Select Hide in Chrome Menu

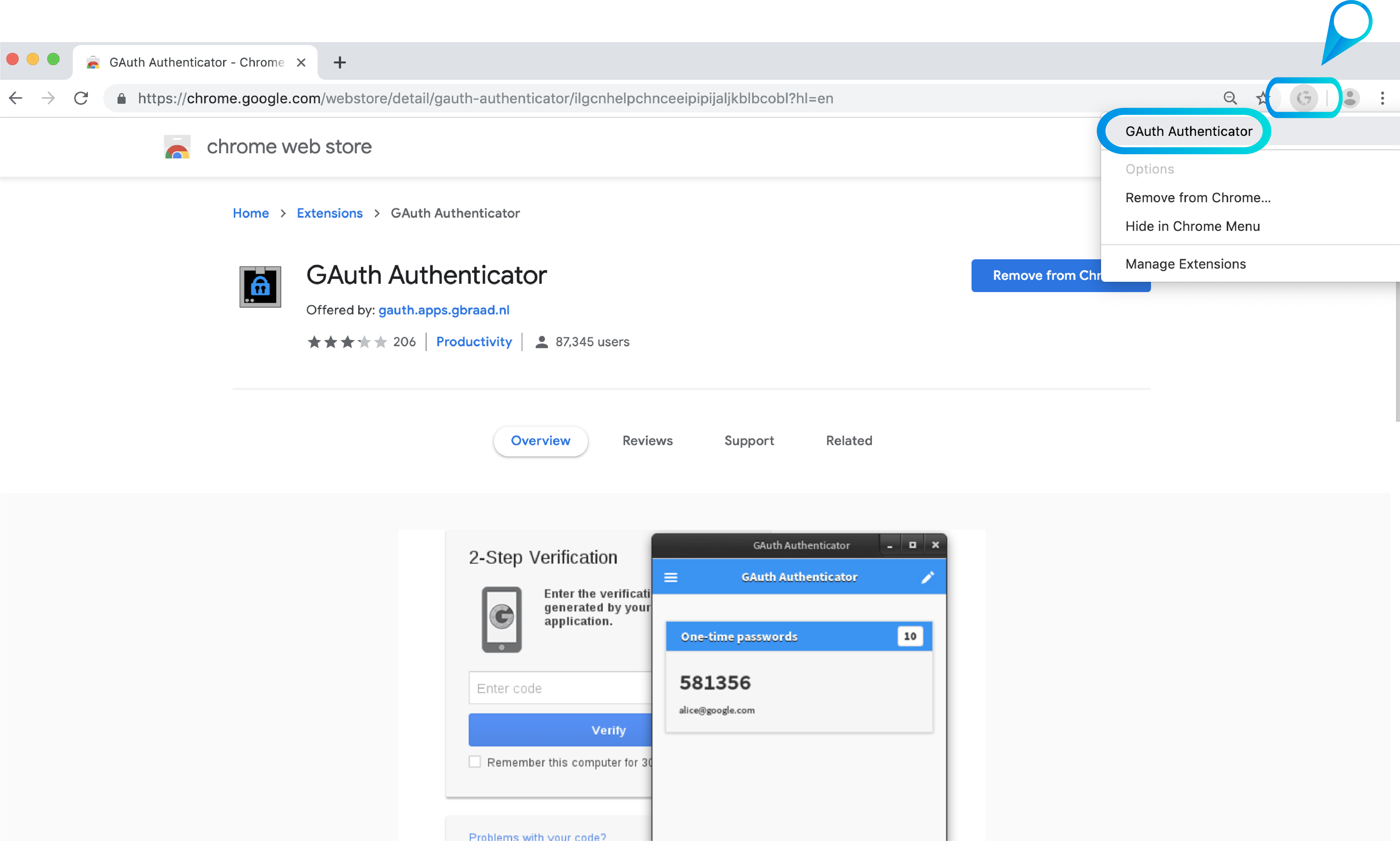[1192, 226]
